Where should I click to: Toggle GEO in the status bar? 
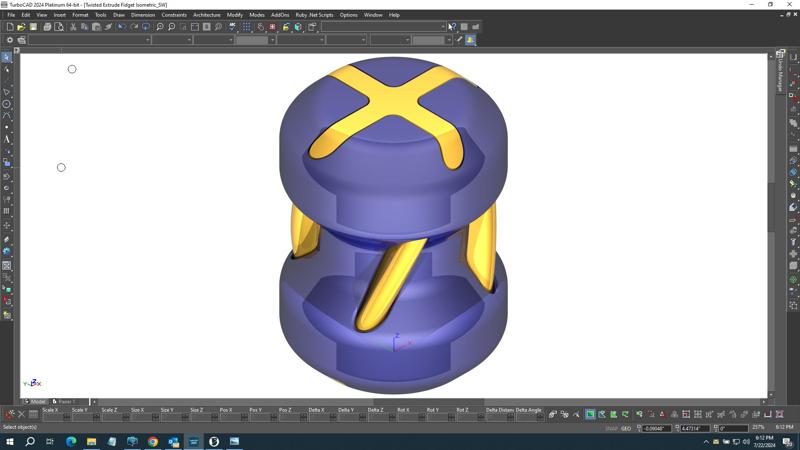coord(626,428)
